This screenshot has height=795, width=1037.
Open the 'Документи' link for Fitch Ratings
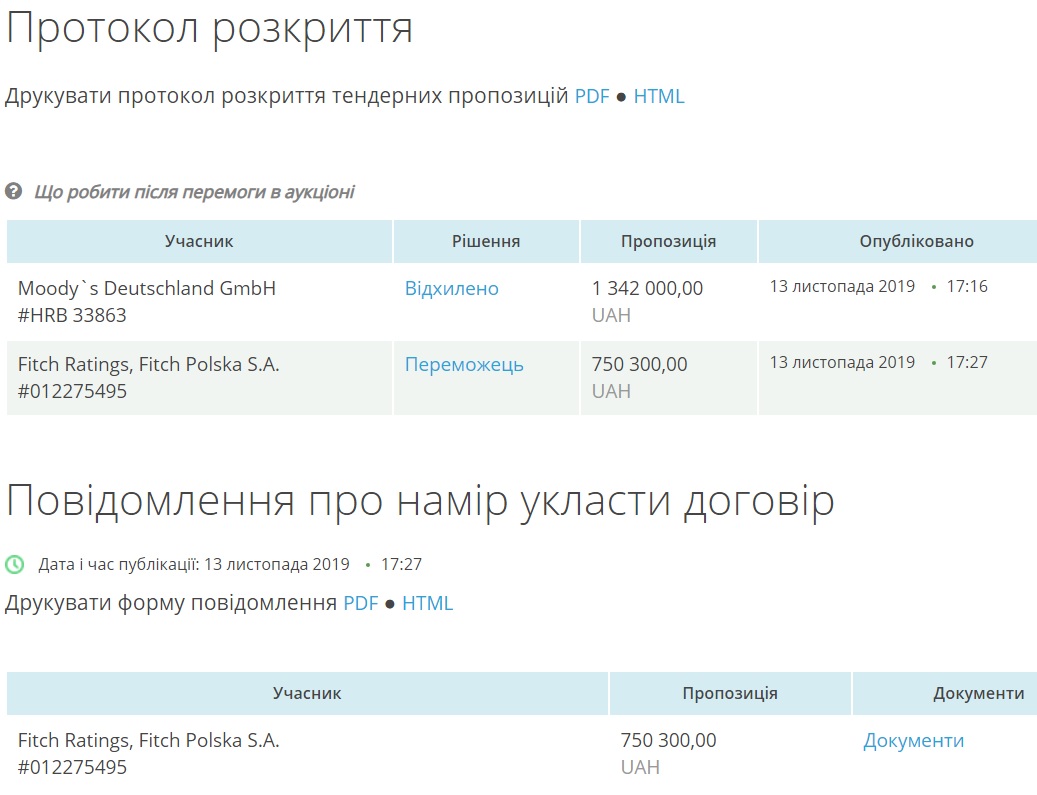pyautogui.click(x=913, y=741)
